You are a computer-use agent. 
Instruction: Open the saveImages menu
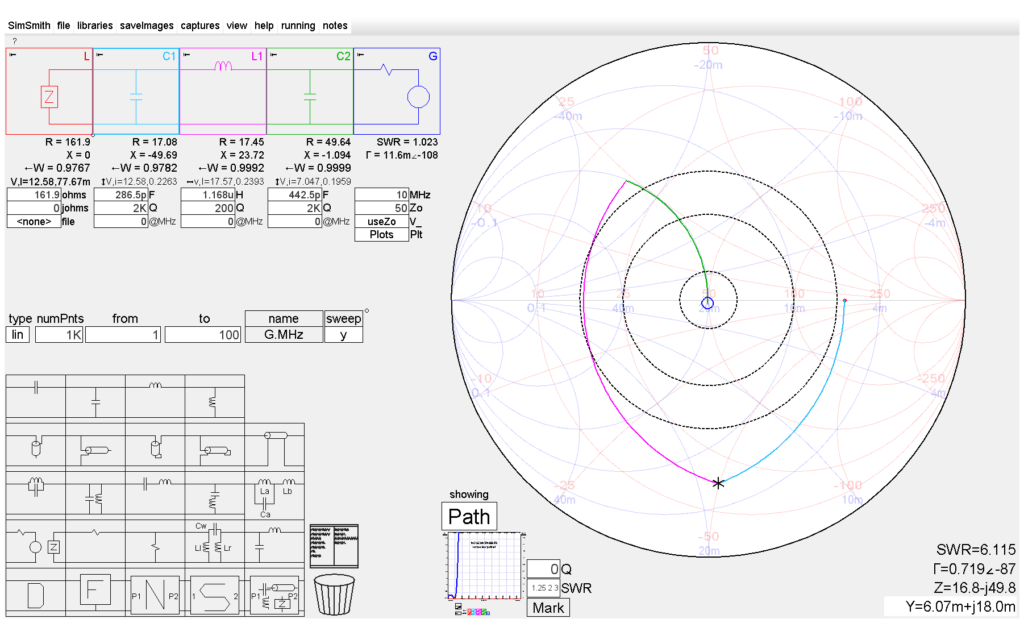coord(146,25)
